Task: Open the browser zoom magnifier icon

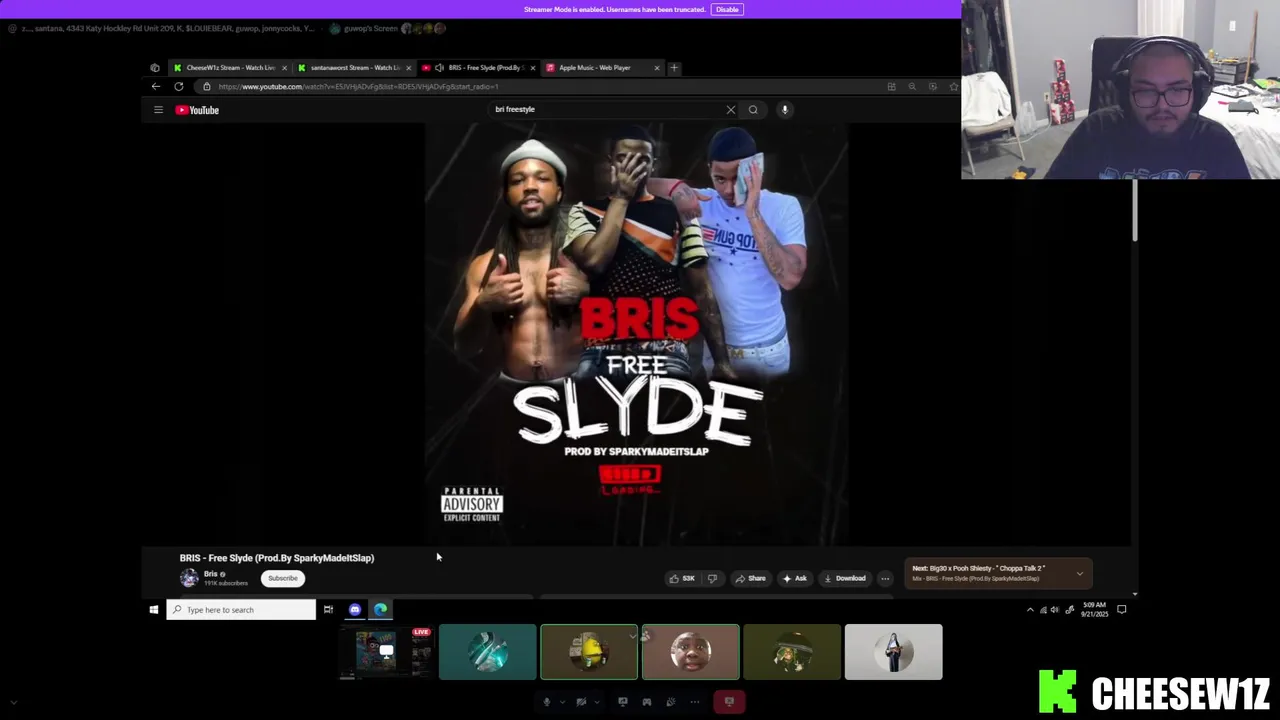Action: pos(912,87)
